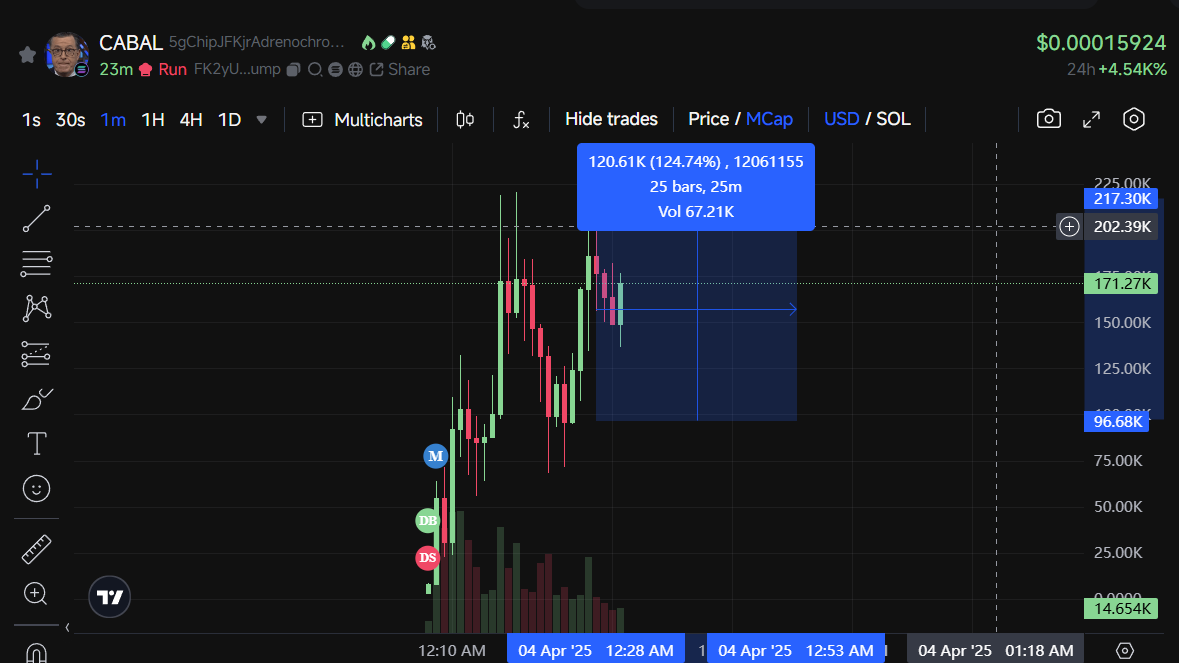Click Hide trades
The image size is (1179, 663).
[611, 119]
